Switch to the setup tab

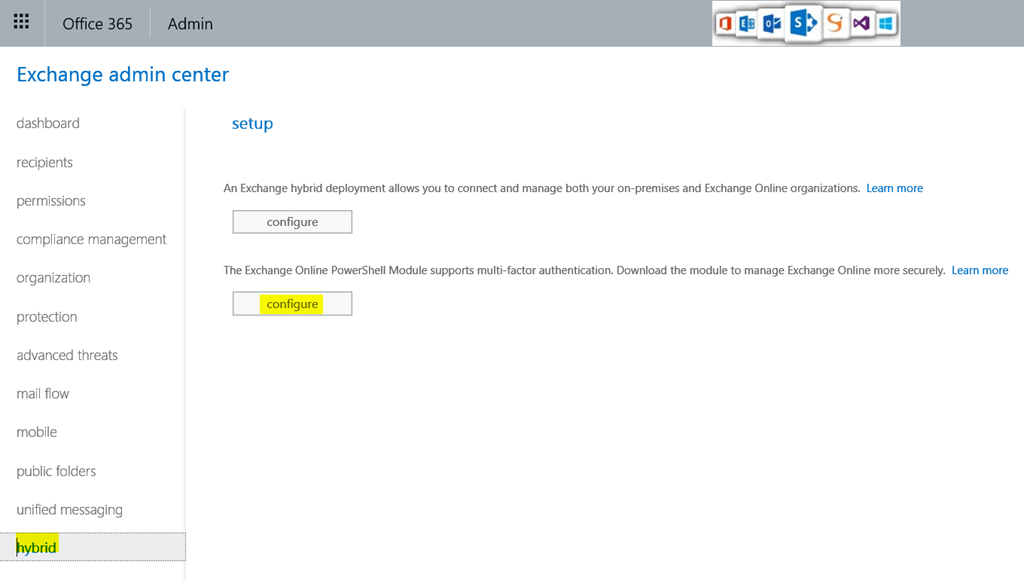pyautogui.click(x=252, y=123)
